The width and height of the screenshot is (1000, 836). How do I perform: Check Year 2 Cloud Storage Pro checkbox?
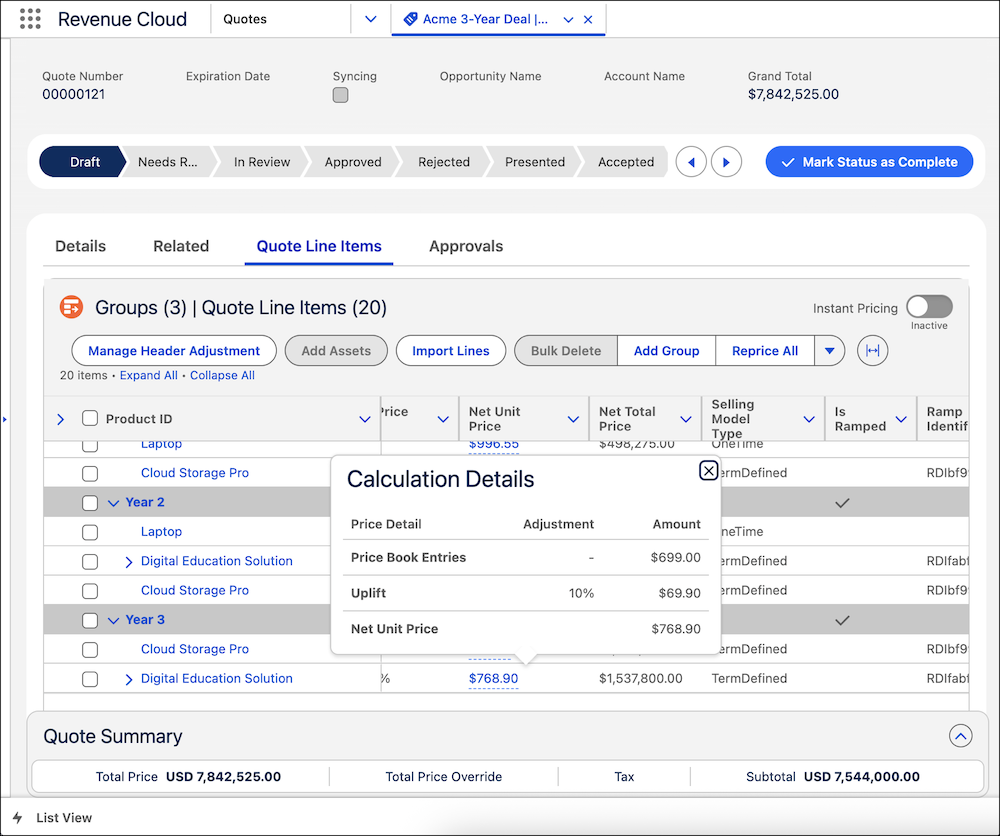pos(90,590)
